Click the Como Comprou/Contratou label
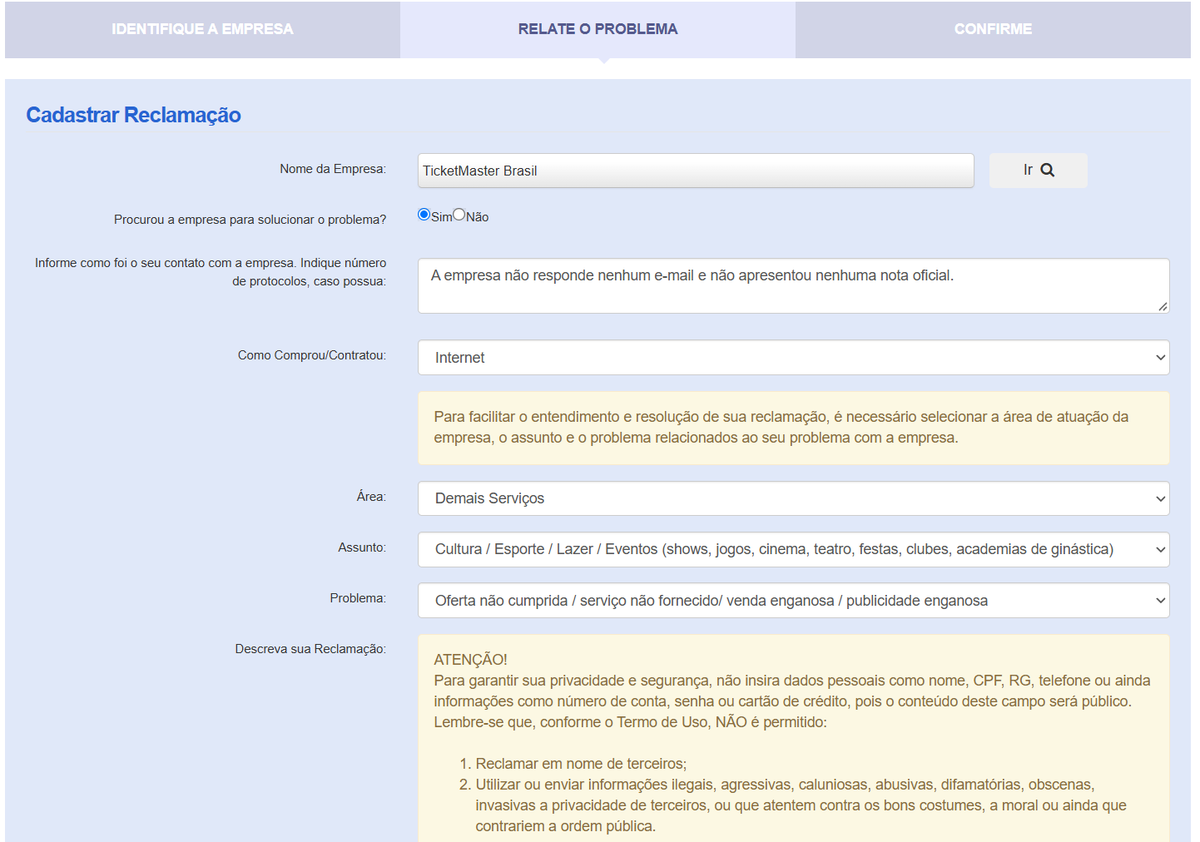The width and height of the screenshot is (1200, 842). tap(312, 355)
